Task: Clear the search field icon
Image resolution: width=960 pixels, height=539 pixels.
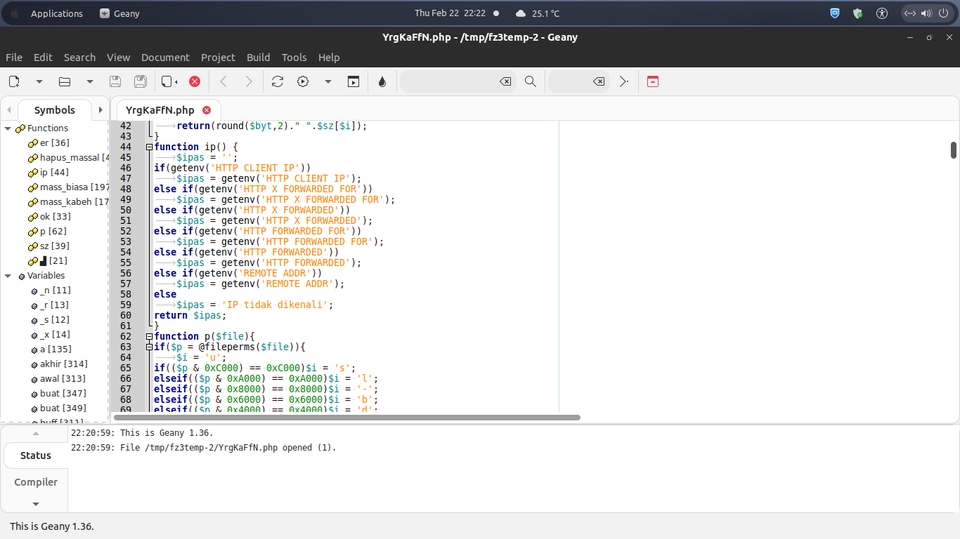Action: pos(505,81)
